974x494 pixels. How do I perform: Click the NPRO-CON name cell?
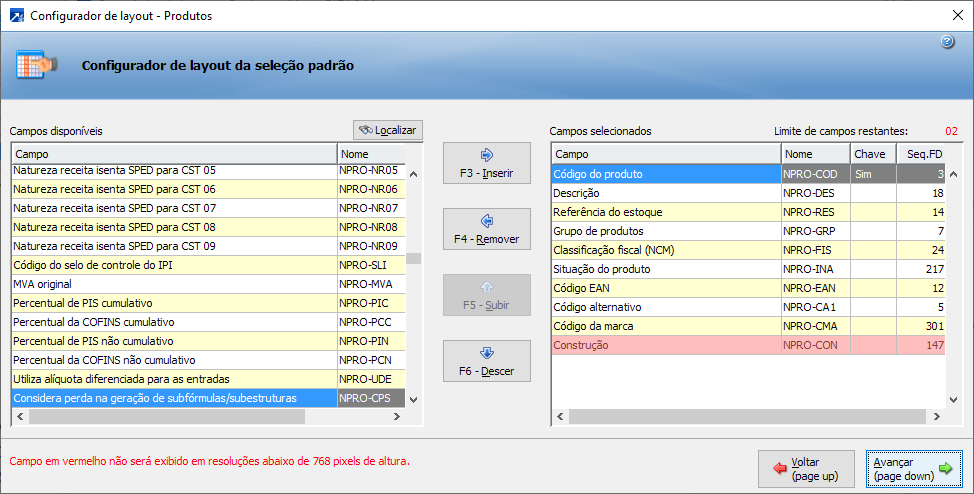[x=816, y=345]
